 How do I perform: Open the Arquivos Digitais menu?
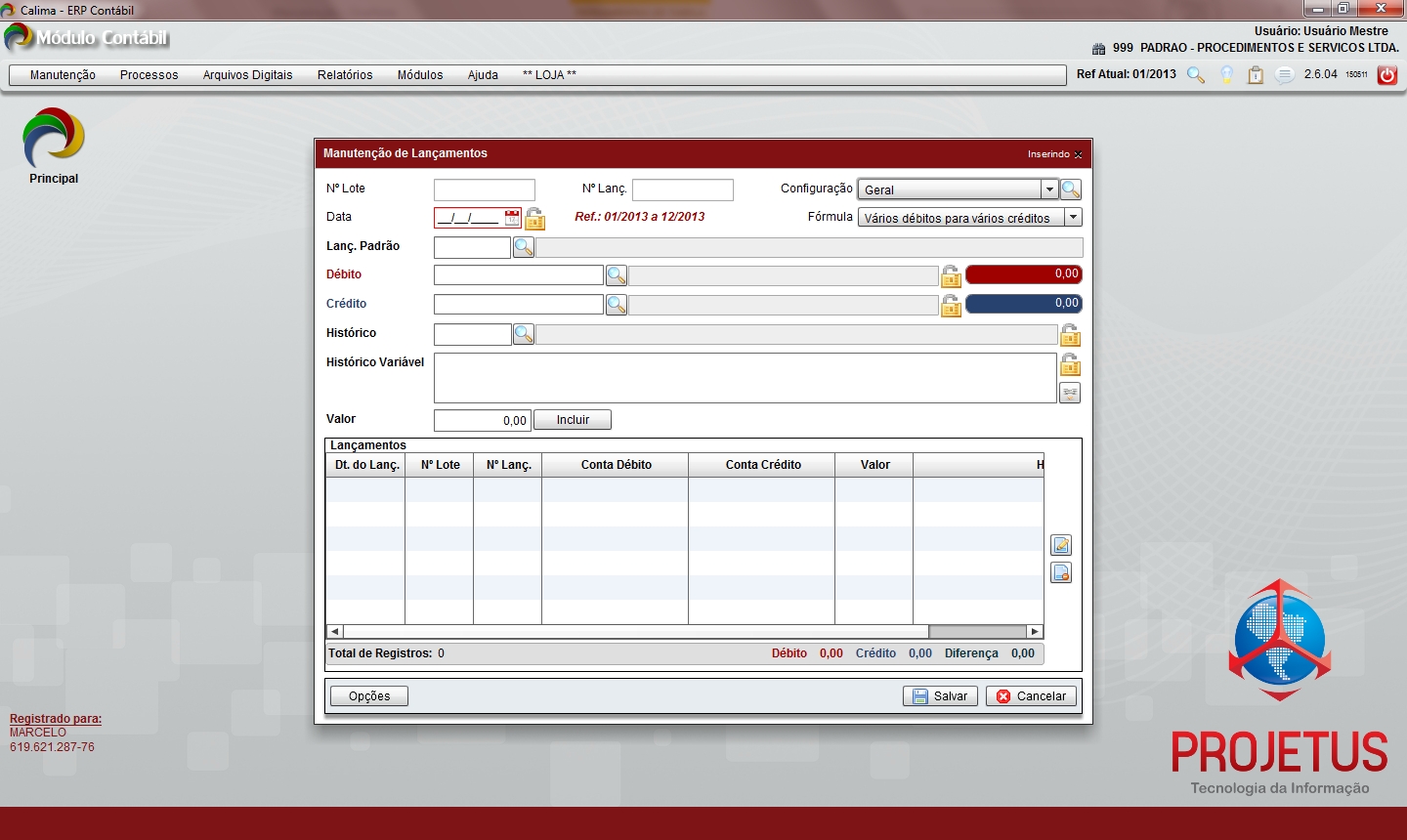247,75
